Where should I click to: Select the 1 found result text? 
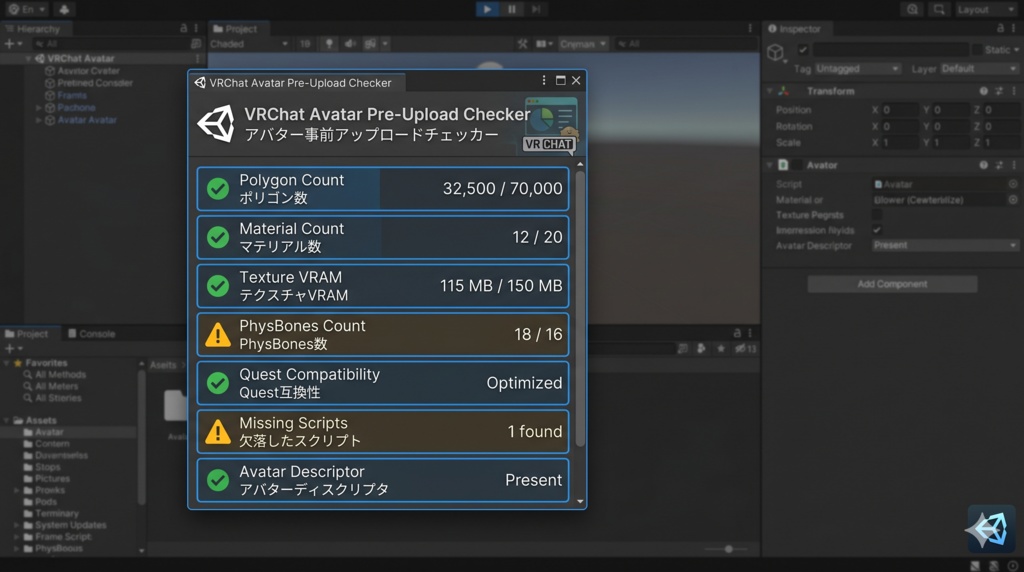point(534,432)
